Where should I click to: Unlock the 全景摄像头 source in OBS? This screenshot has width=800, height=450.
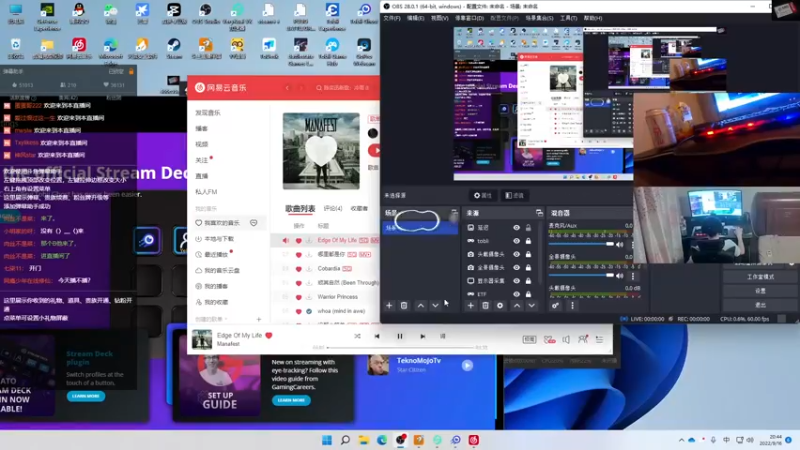528,267
